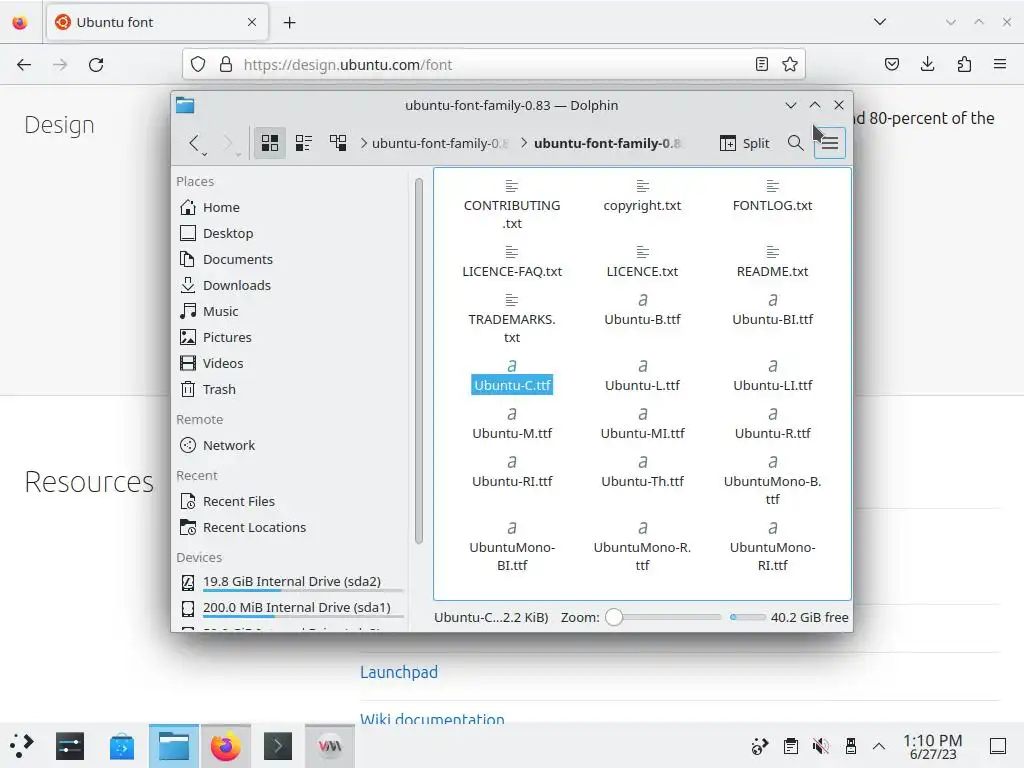
Task: Open Konsole terminal from taskbar
Action: (278, 745)
